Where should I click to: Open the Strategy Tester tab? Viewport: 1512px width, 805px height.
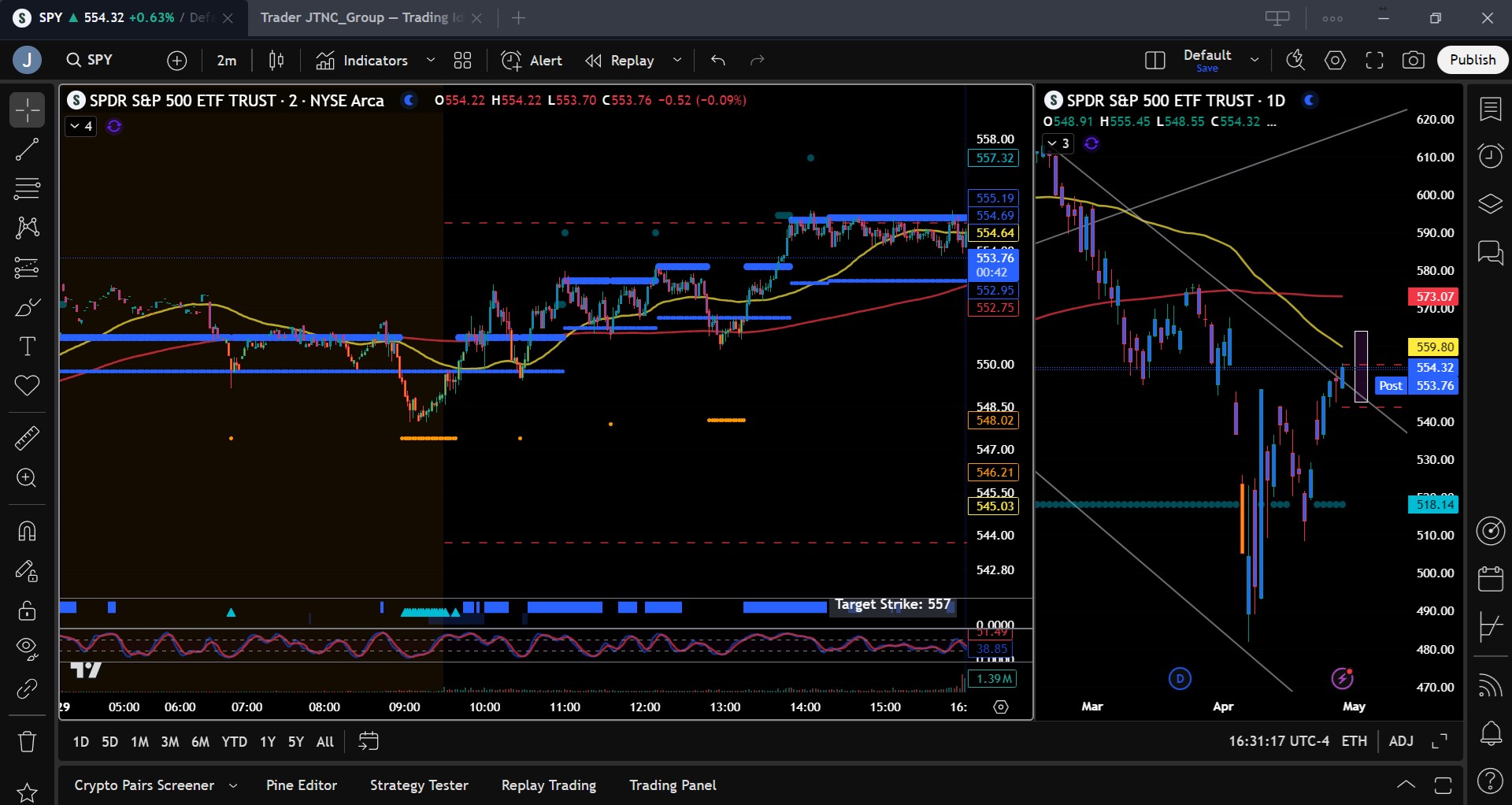click(x=419, y=785)
